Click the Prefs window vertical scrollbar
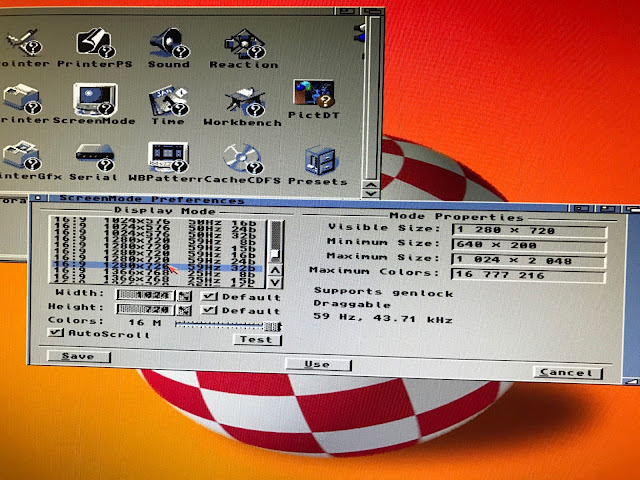The image size is (640, 480). click(371, 98)
